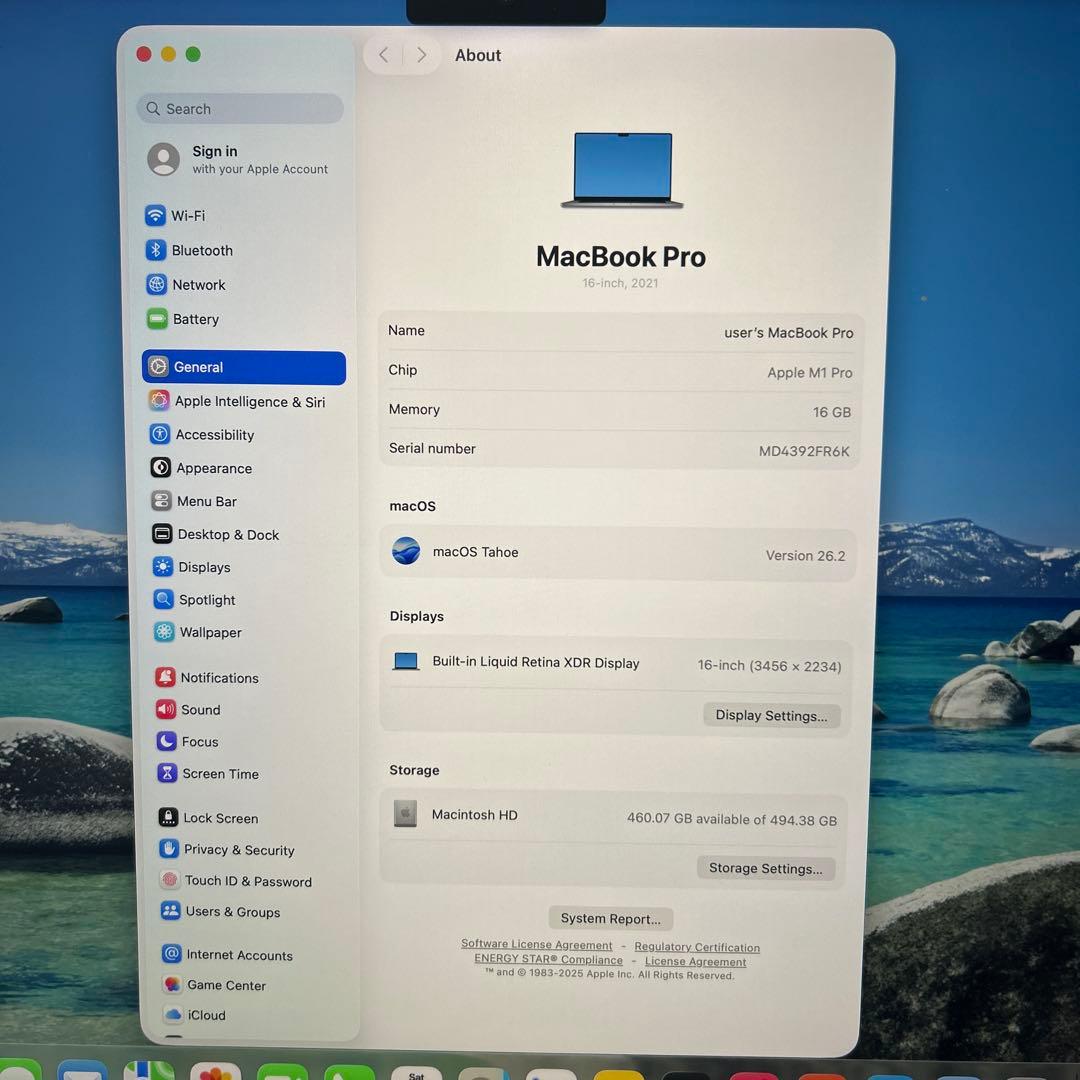Open Bluetooth settings icon

[156, 249]
